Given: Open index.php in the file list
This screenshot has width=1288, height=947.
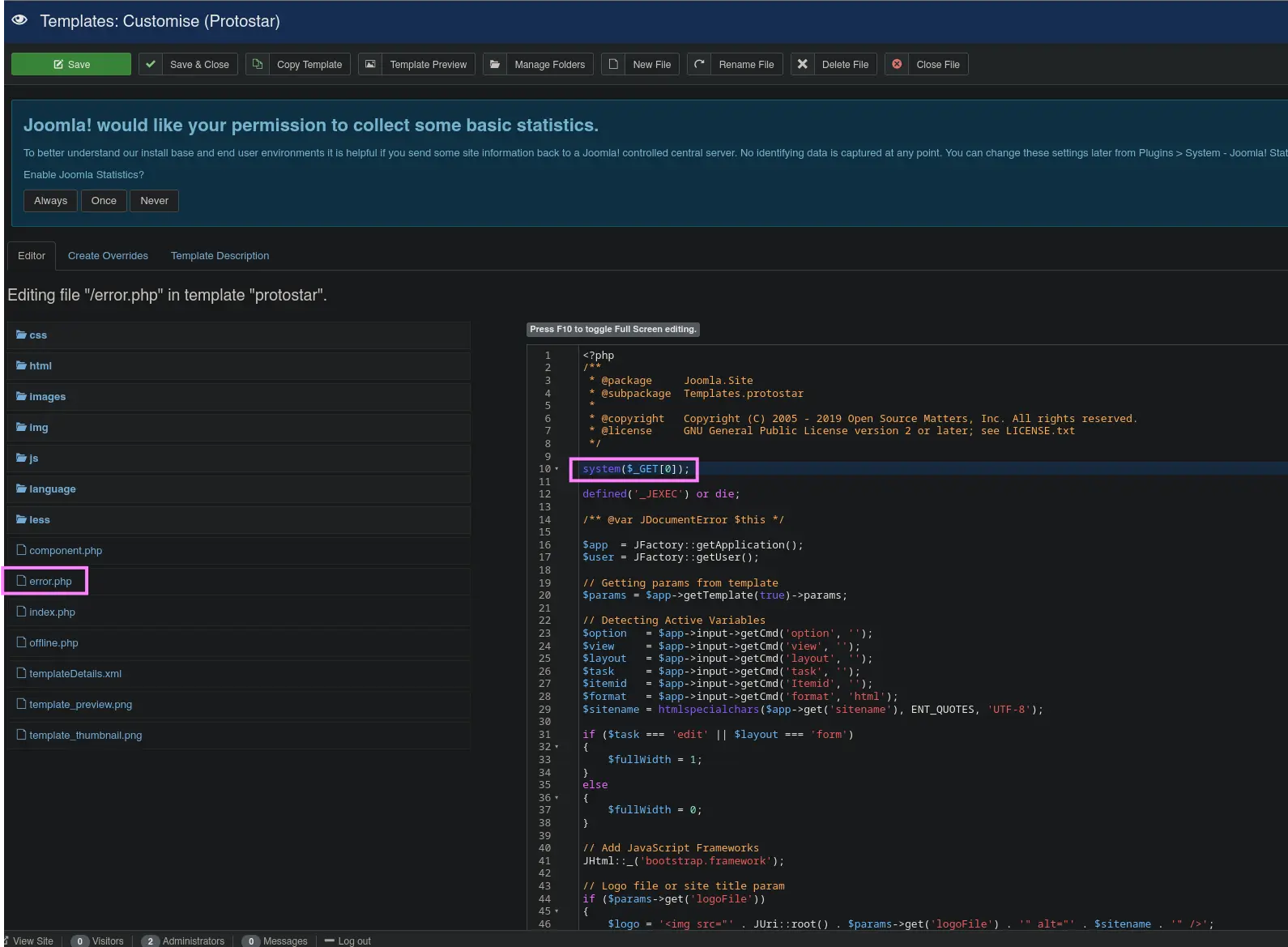Looking at the screenshot, I should (52, 612).
